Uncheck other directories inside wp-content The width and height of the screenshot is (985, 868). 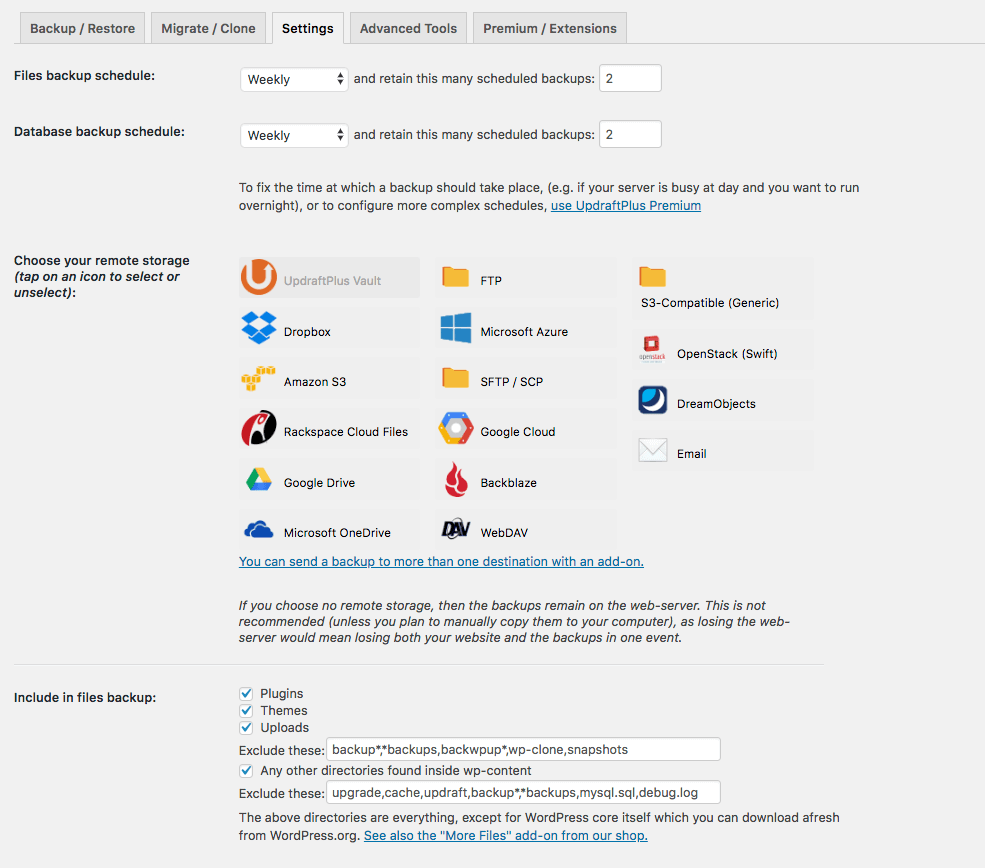[x=245, y=770]
